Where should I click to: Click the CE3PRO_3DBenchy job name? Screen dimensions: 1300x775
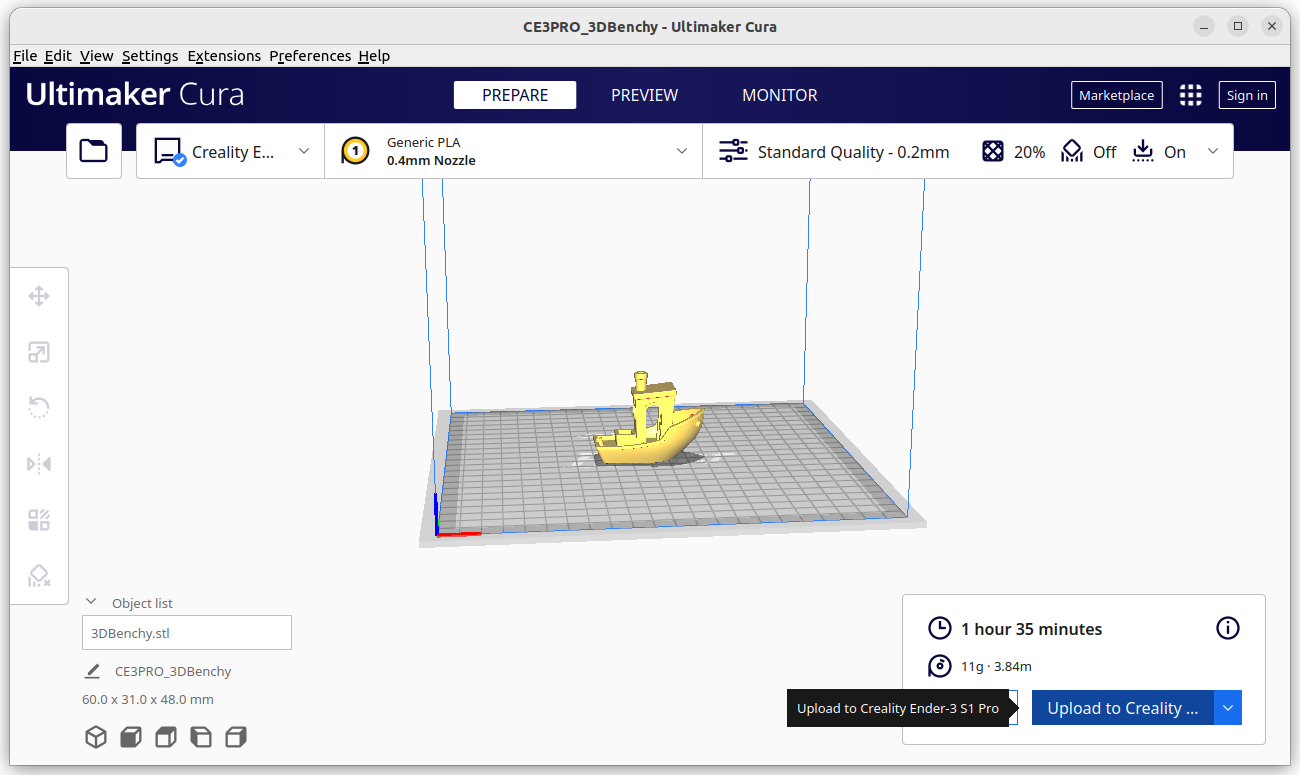(173, 671)
